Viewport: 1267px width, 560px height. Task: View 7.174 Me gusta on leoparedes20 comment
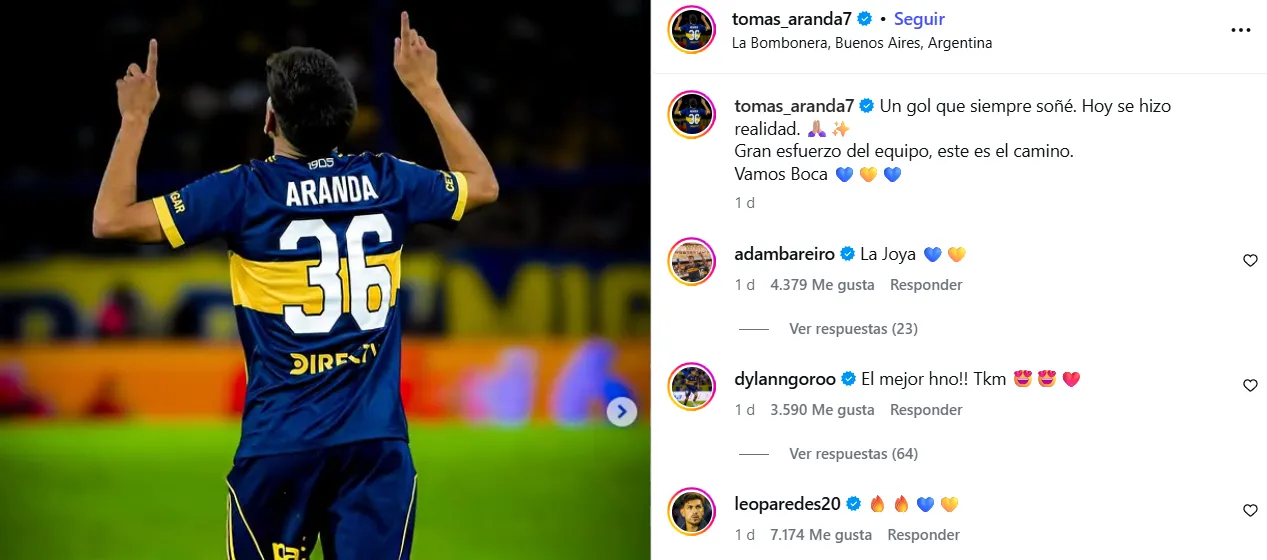[822, 535]
